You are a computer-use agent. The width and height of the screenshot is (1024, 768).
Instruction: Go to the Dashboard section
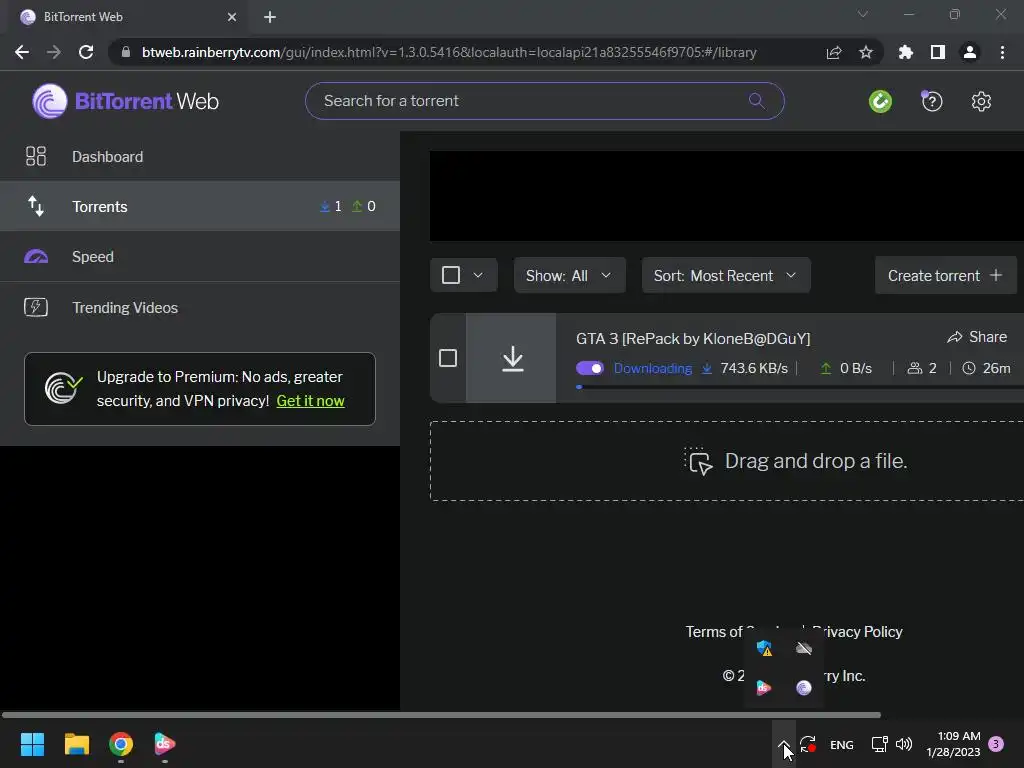coord(200,157)
